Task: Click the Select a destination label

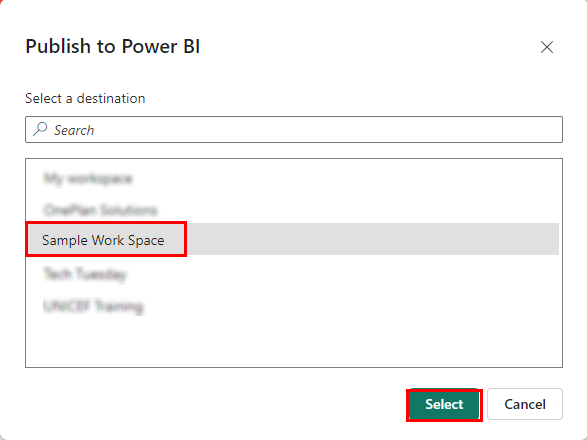Action: 85,98
